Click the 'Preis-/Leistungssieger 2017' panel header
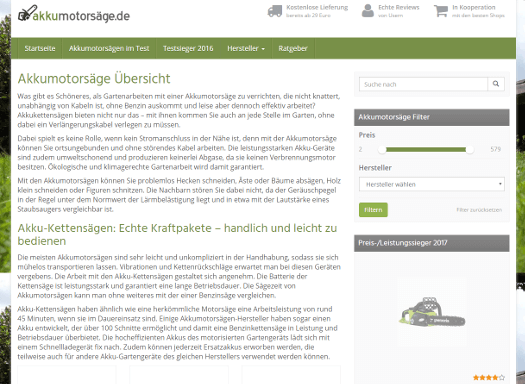The width and height of the screenshot is (525, 384). [432, 243]
